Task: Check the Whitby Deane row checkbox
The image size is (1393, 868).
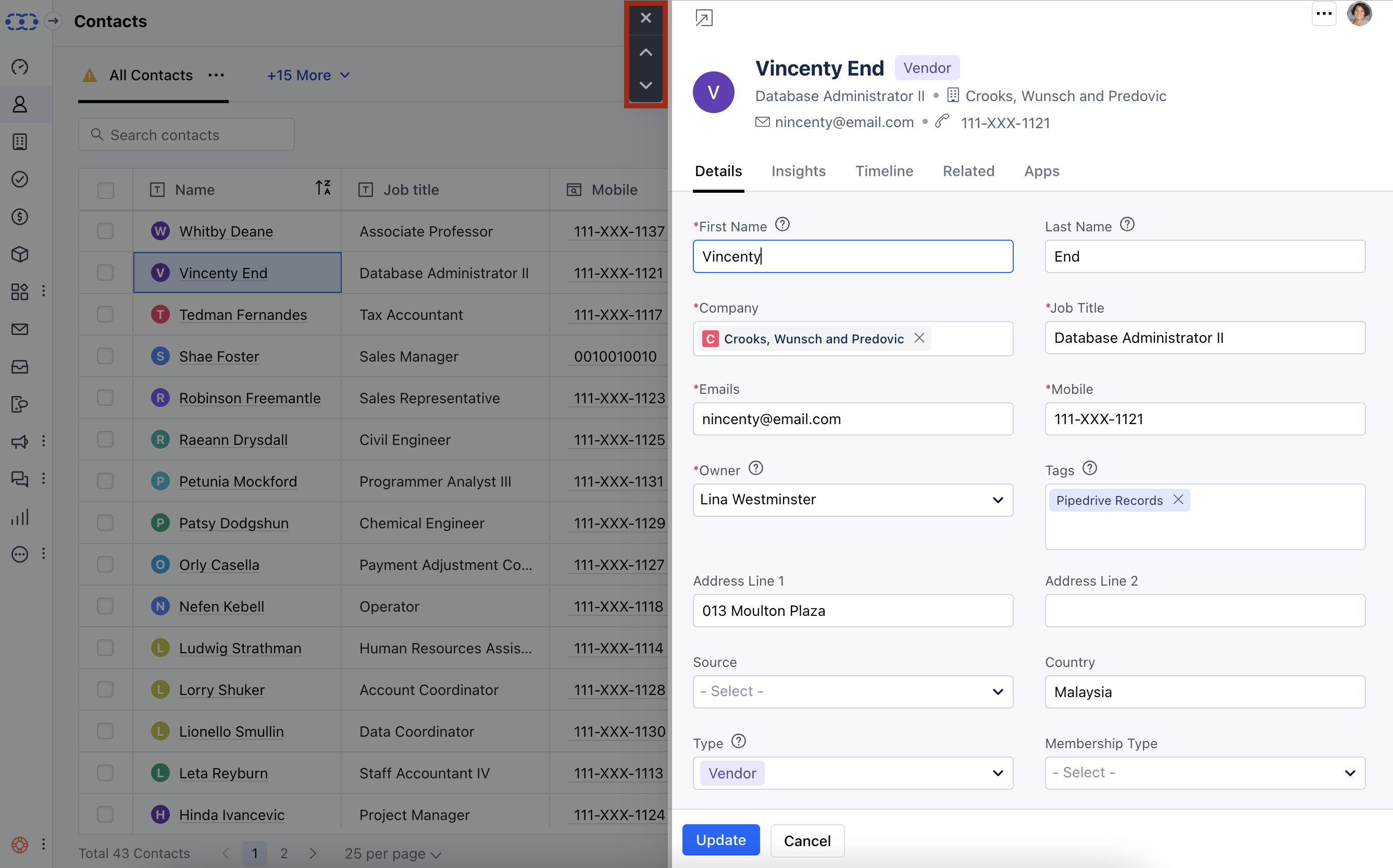Action: coord(105,231)
